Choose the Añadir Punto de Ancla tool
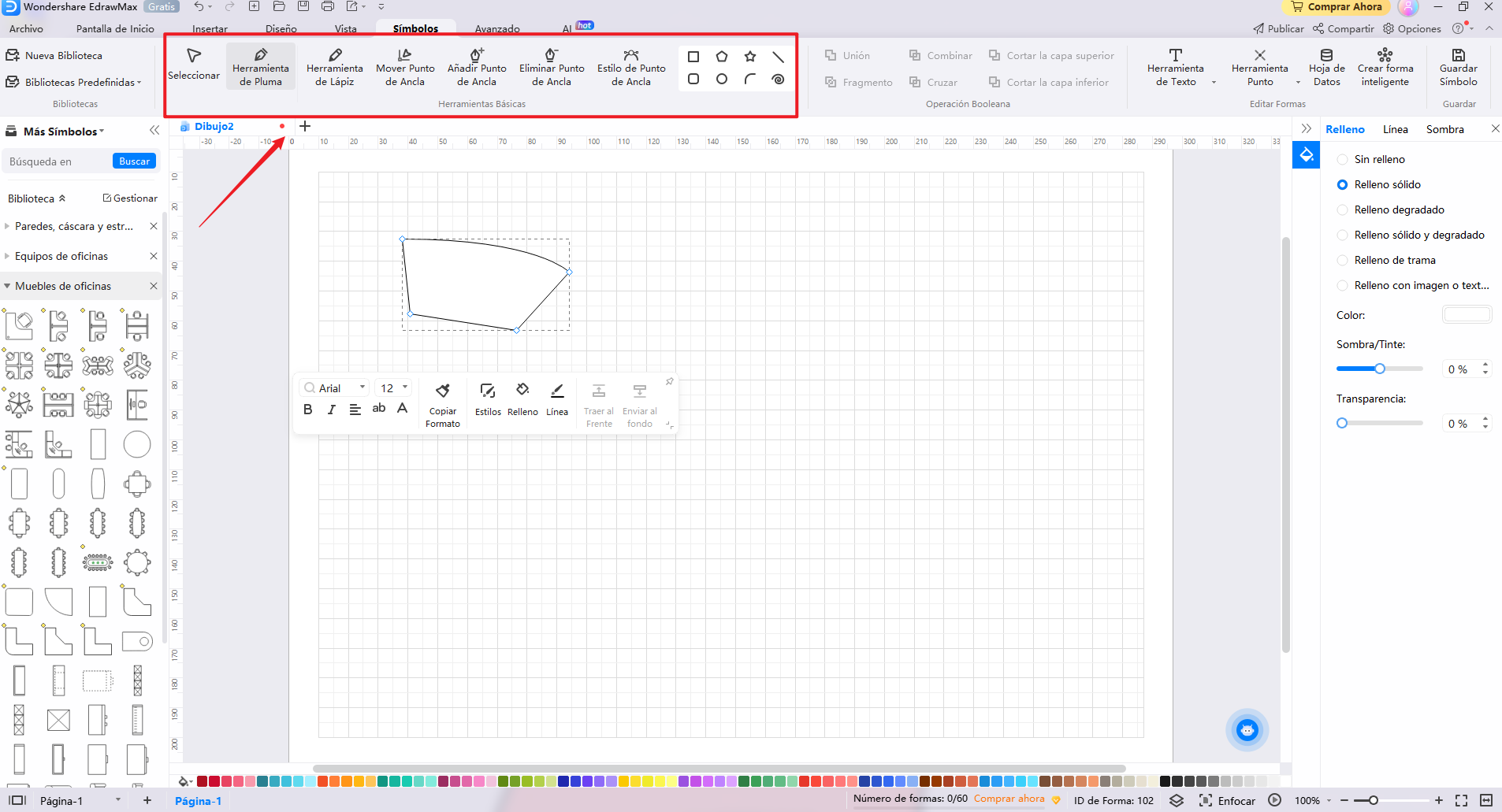The image size is (1502, 812). click(477, 66)
